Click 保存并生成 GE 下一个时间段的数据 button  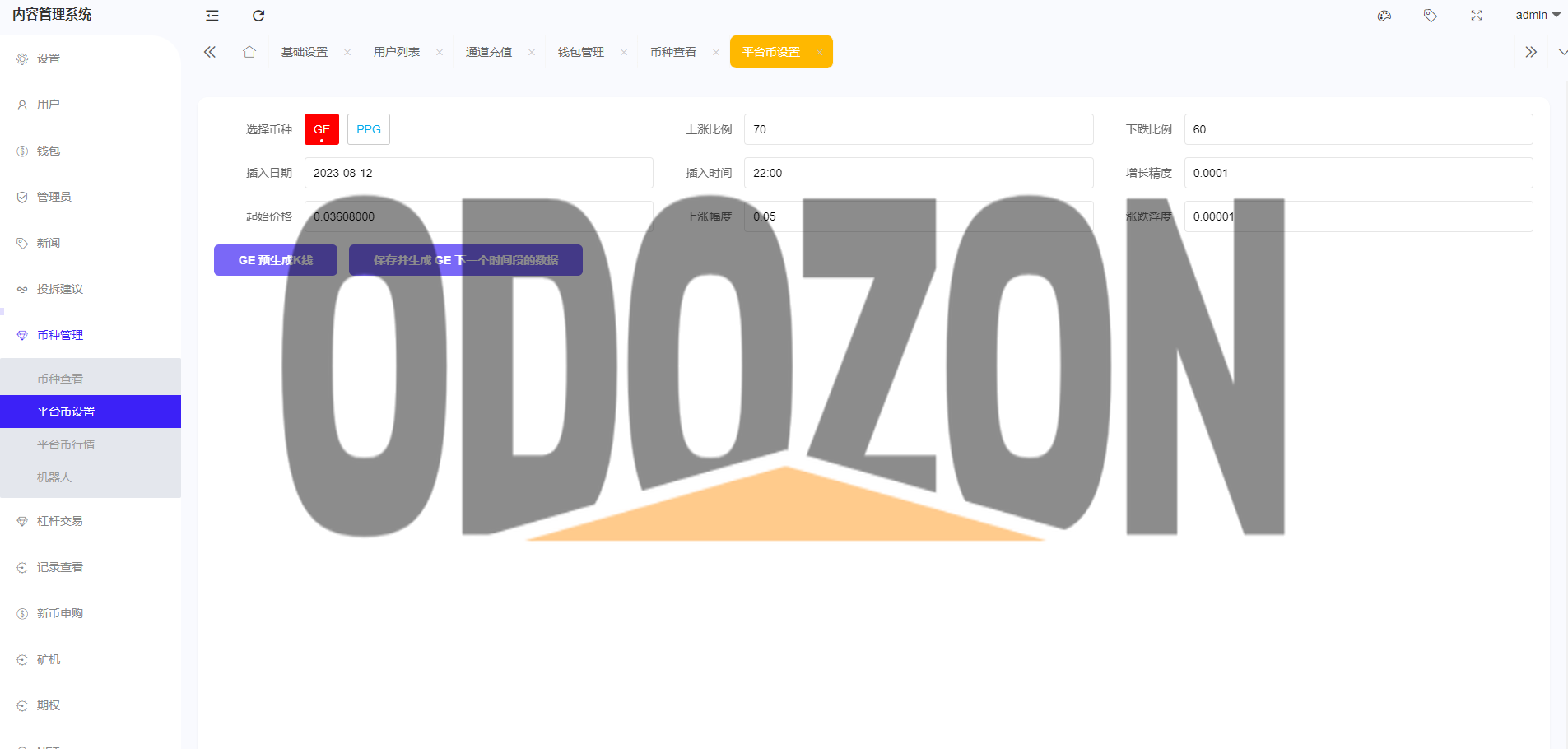(466, 260)
